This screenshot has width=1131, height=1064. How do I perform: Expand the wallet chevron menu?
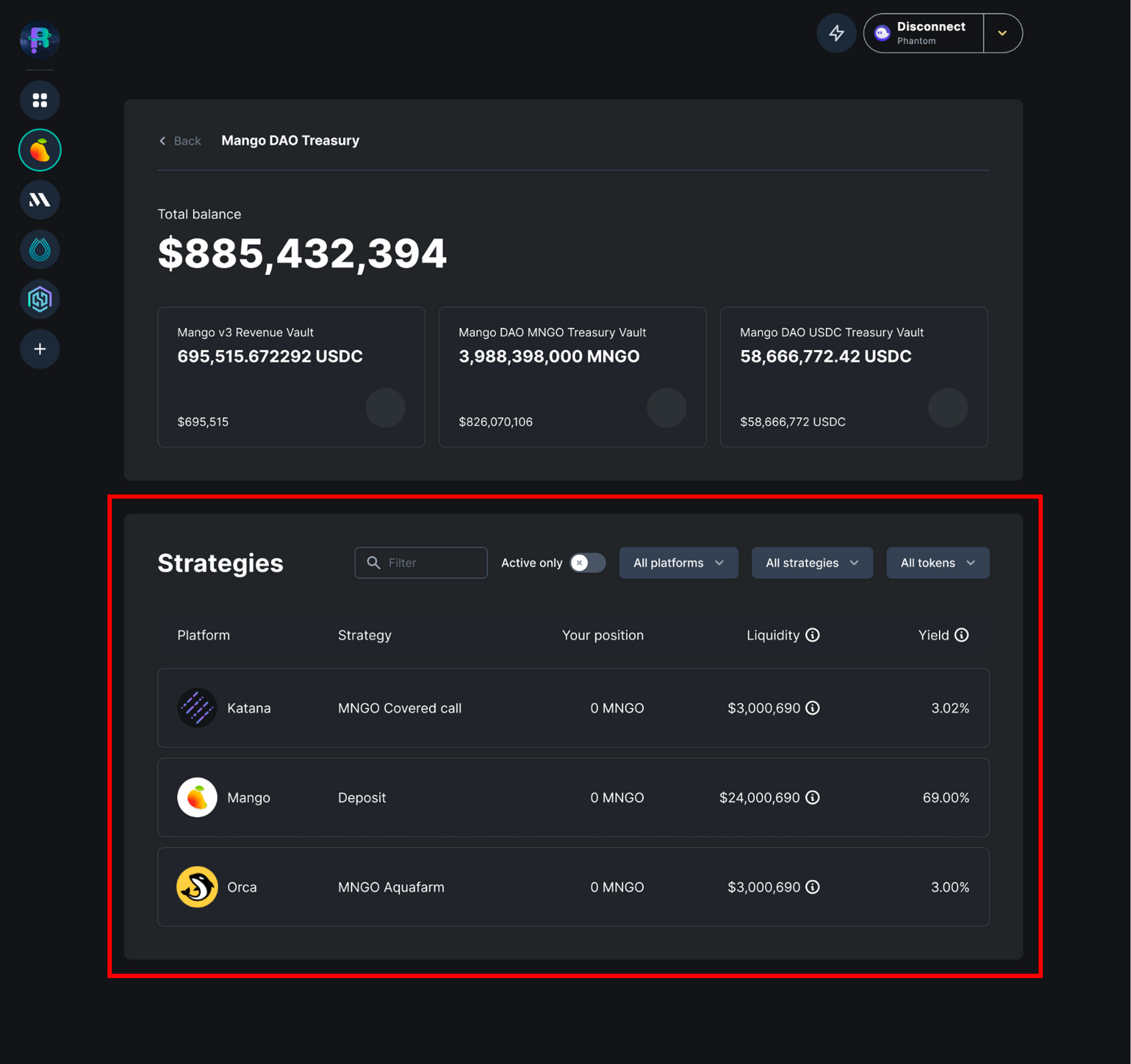1003,33
